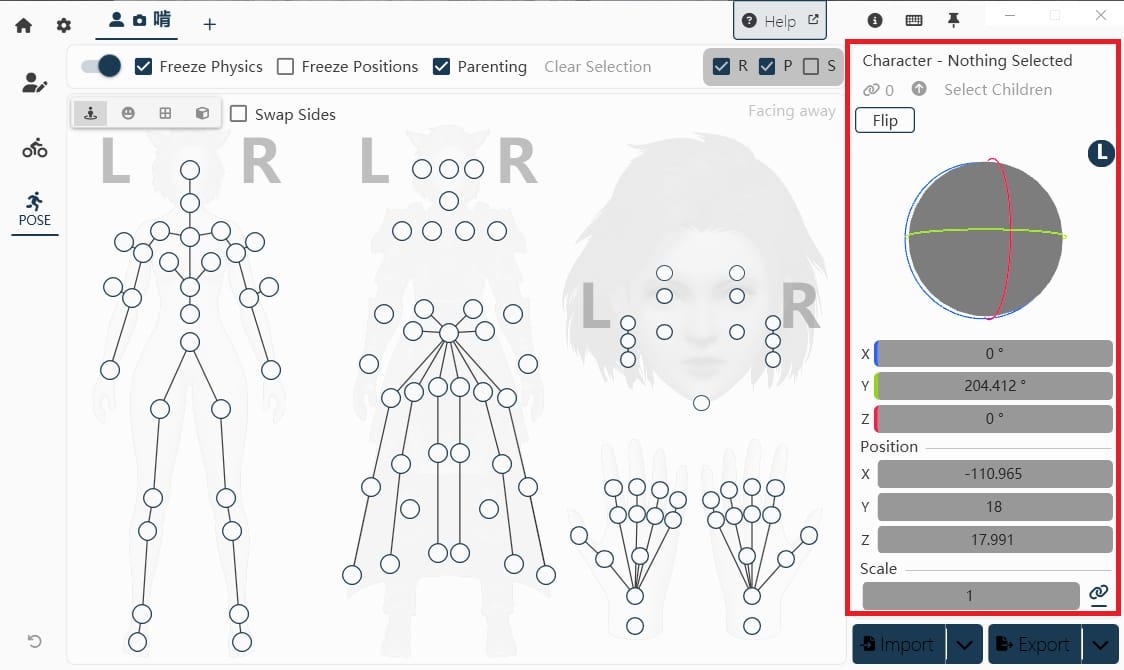Switch to the matrix grid view icon
This screenshot has width=1124, height=670.
[166, 113]
